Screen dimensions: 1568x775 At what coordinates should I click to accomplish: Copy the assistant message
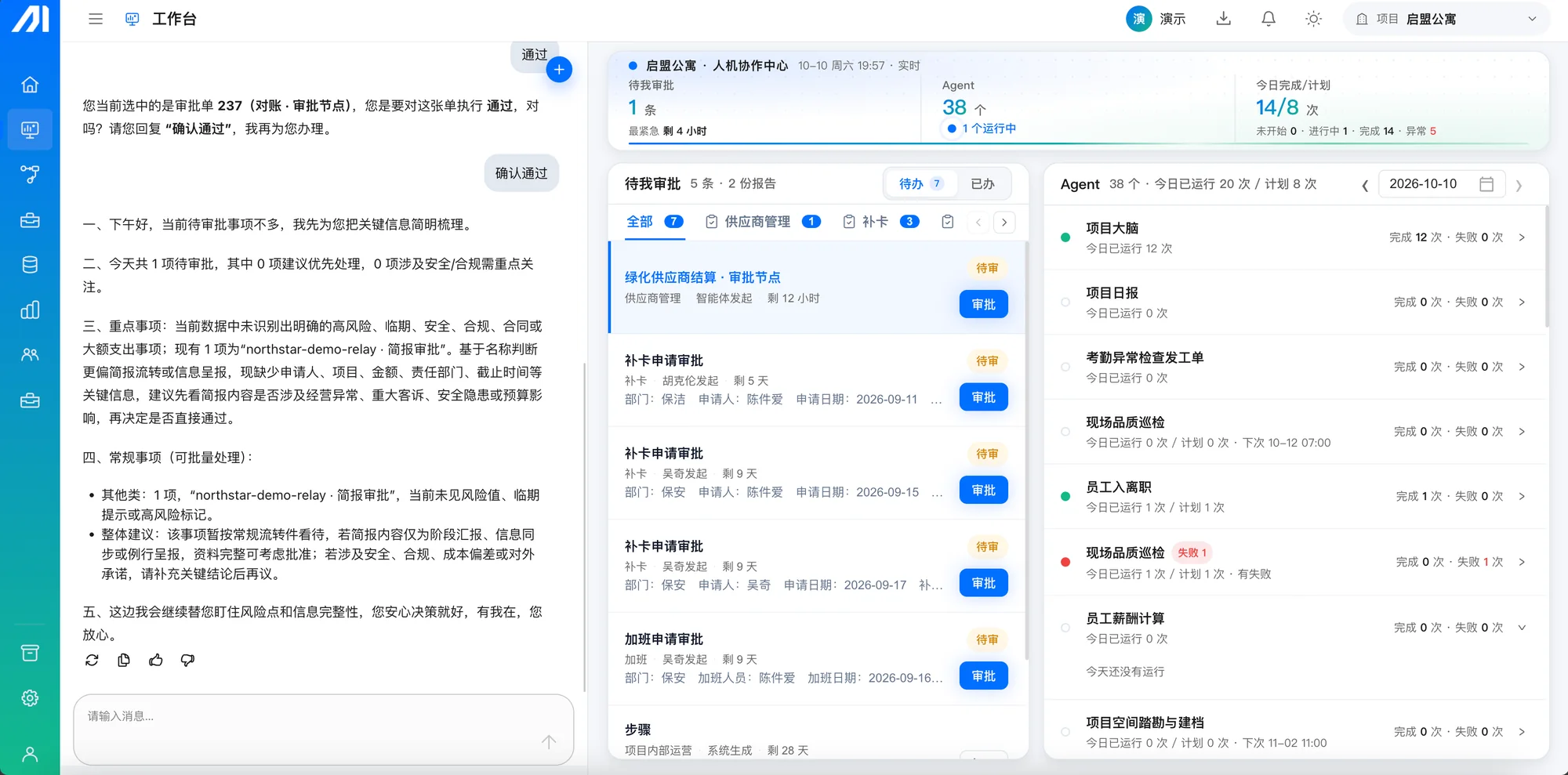pos(124,661)
